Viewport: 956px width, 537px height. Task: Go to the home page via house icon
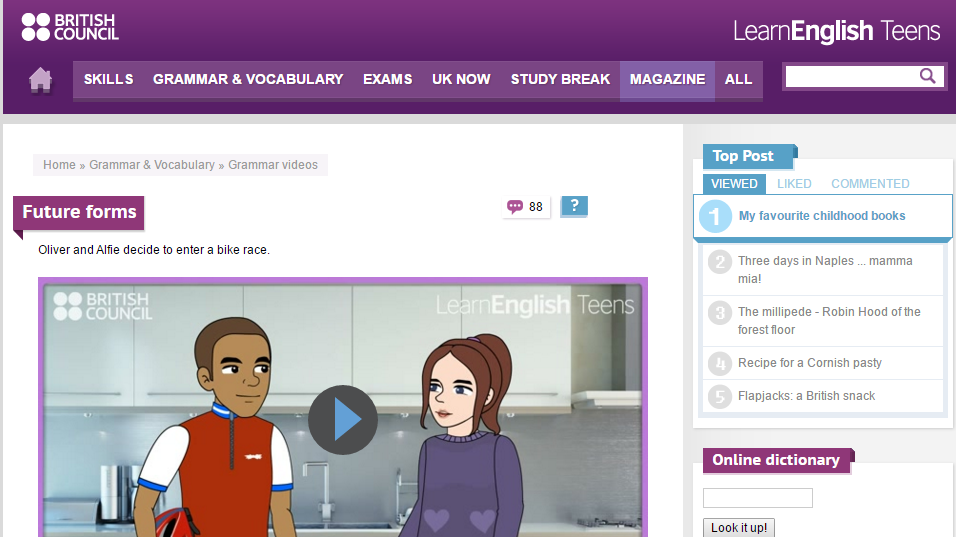coord(40,80)
